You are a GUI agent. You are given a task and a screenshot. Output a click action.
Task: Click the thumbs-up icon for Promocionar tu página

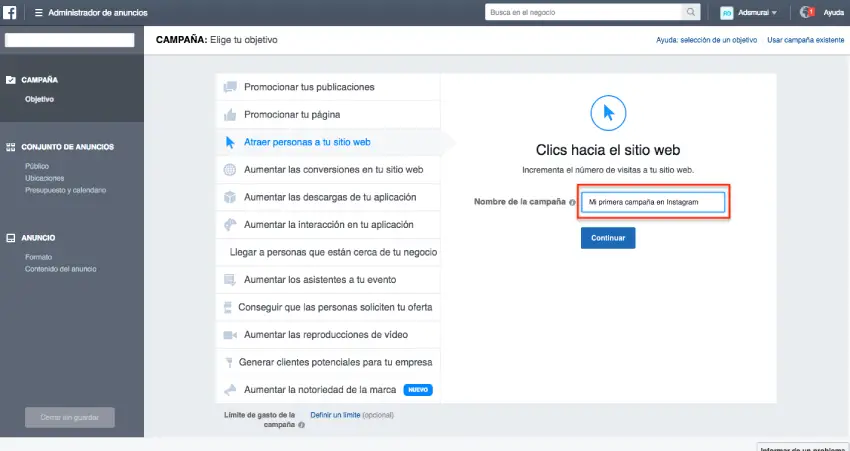point(230,114)
